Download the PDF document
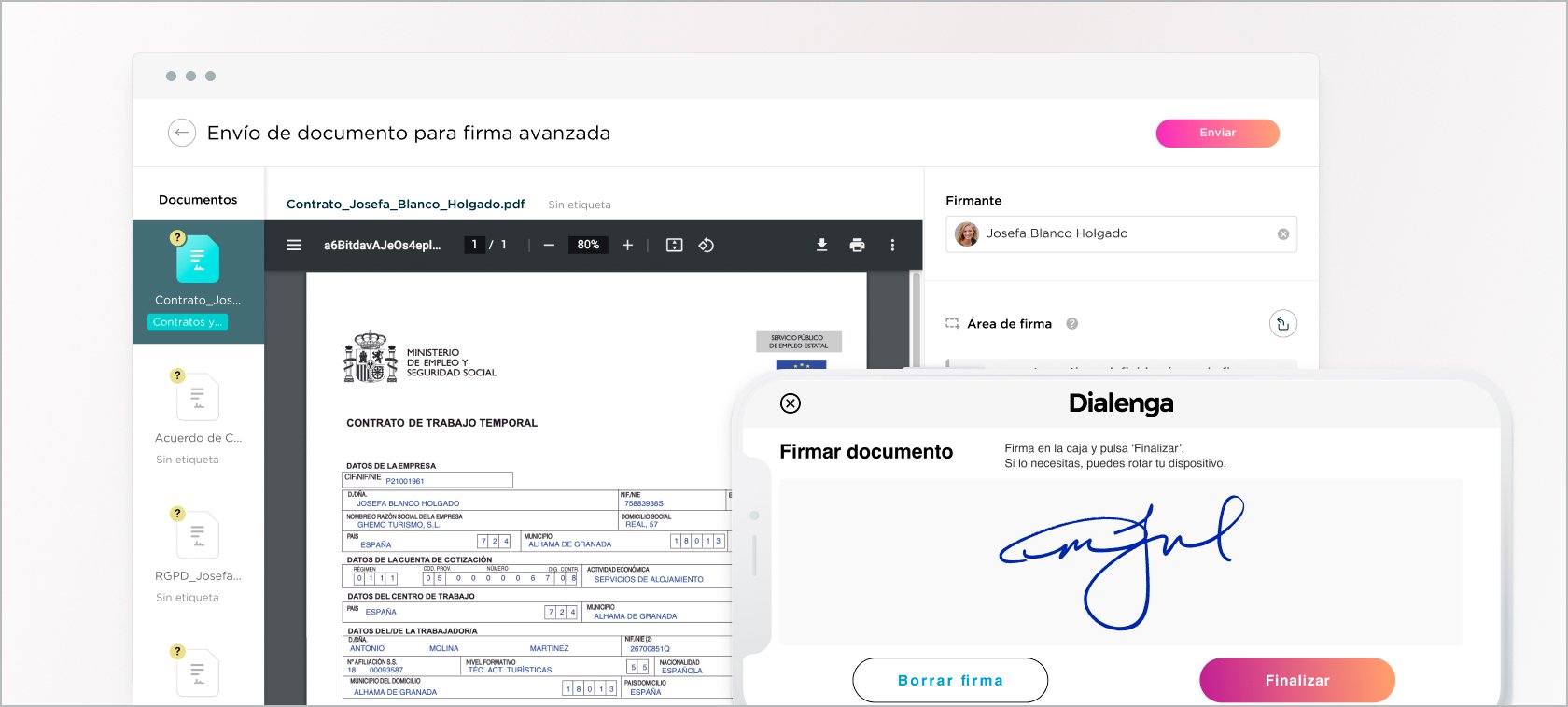Image resolution: width=1568 pixels, height=707 pixels. click(x=821, y=245)
